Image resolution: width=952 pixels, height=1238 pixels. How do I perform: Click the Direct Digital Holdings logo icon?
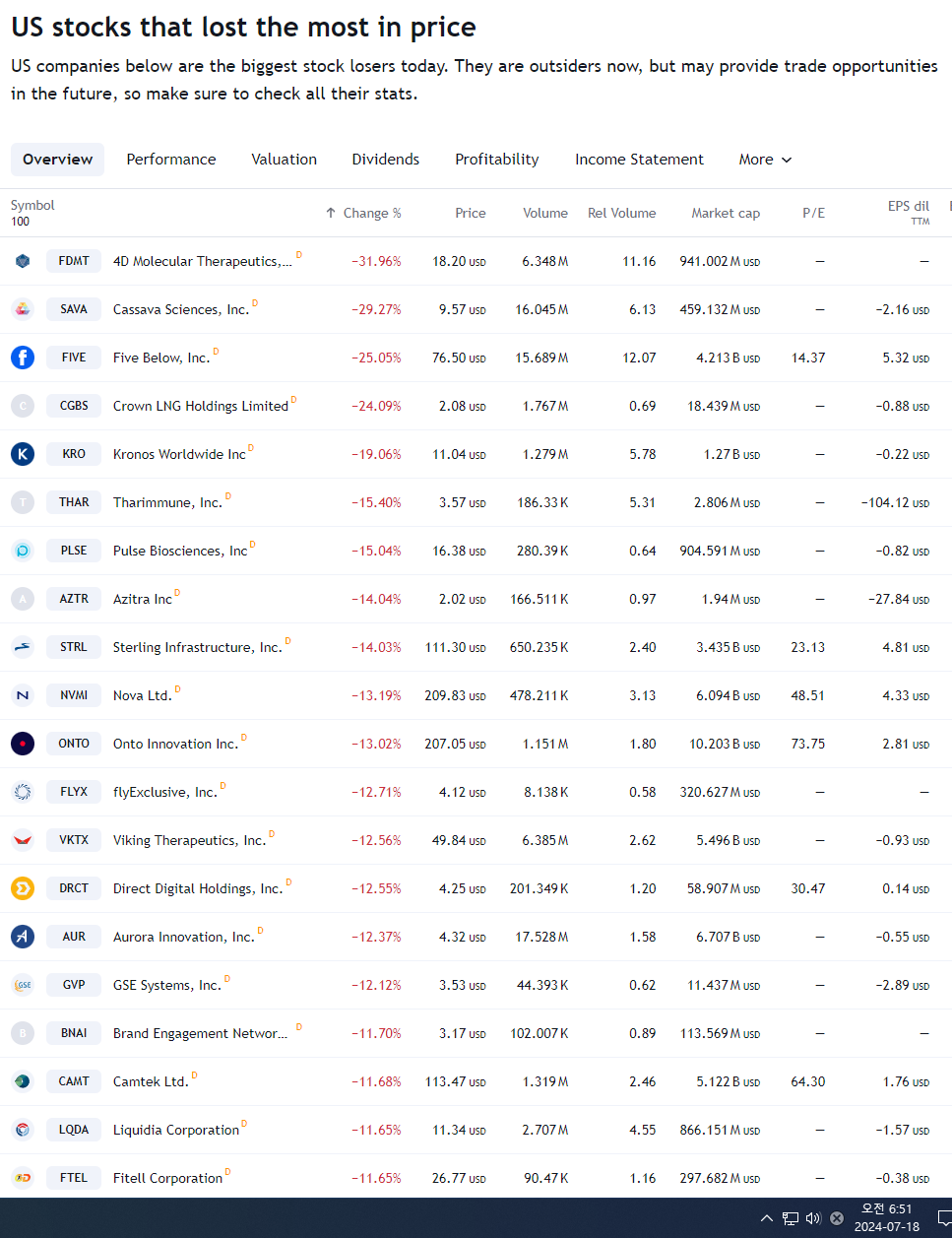tap(23, 888)
